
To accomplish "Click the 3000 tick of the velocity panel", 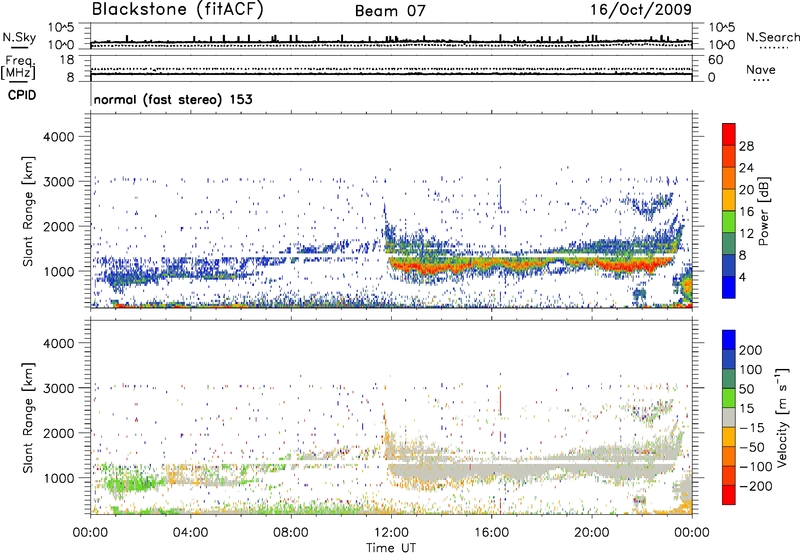I will pyautogui.click(x=58, y=388).
